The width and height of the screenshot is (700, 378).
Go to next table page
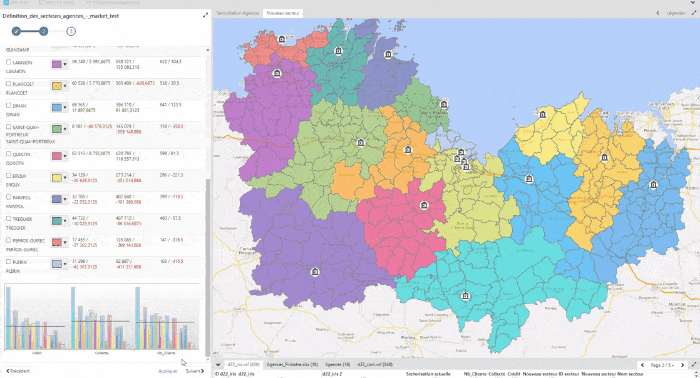click(682, 365)
